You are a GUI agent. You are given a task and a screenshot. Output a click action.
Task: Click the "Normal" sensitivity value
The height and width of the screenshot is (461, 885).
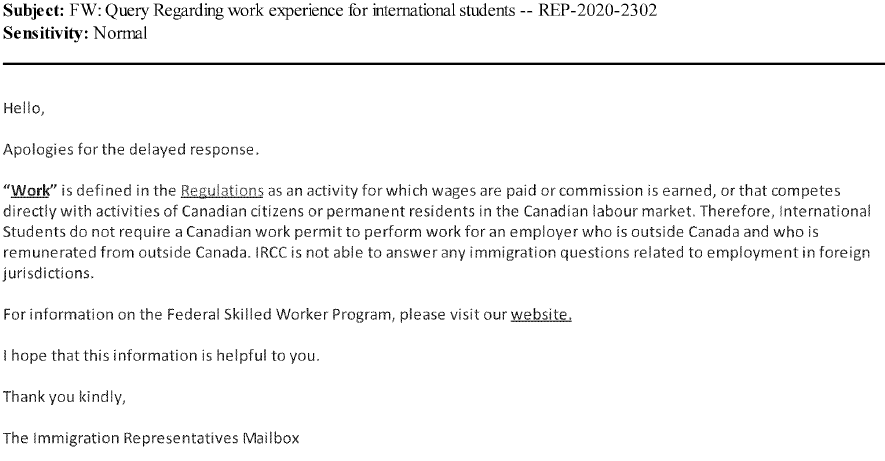point(120,33)
